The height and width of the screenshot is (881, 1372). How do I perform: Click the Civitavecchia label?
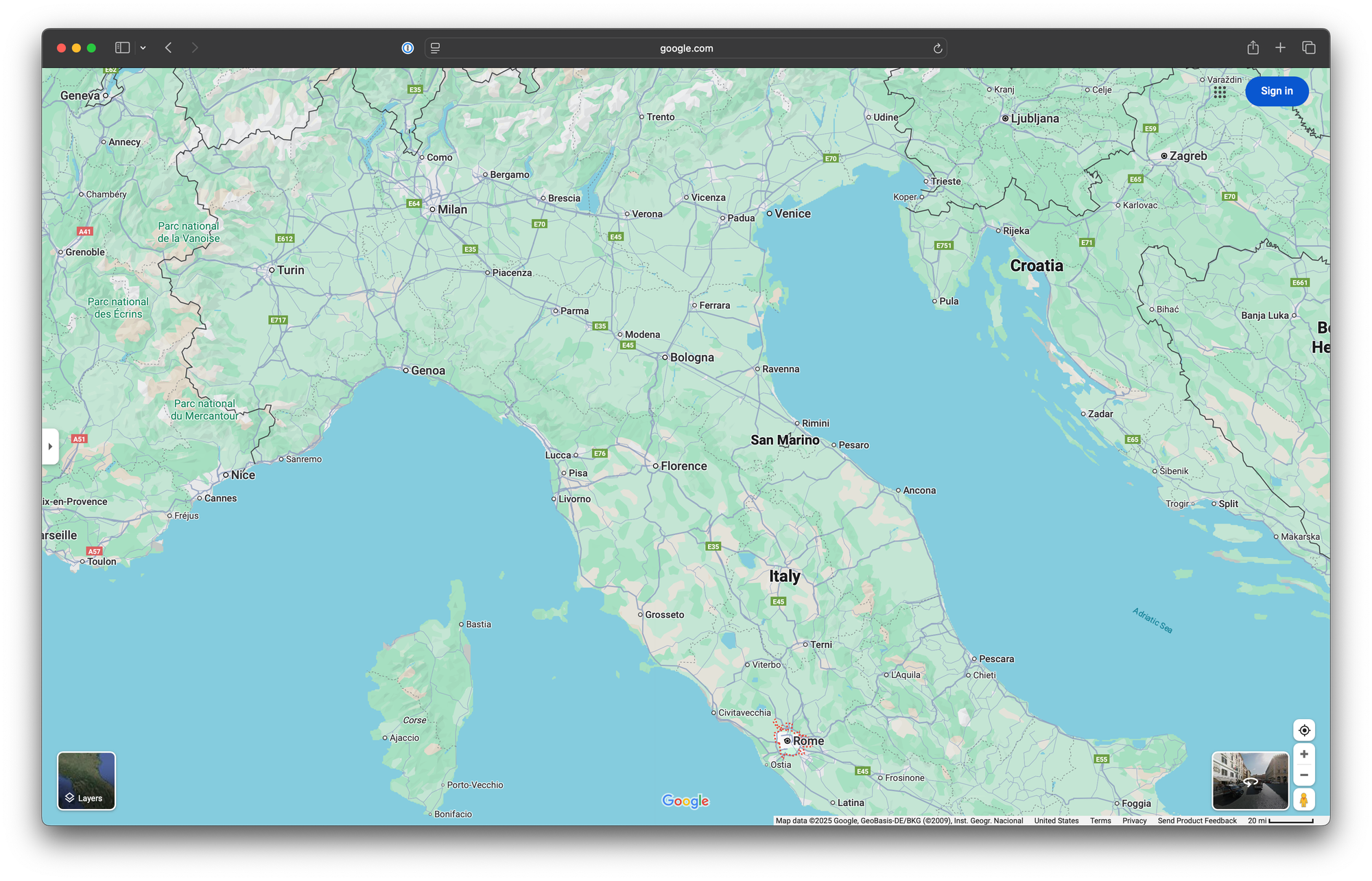click(744, 713)
